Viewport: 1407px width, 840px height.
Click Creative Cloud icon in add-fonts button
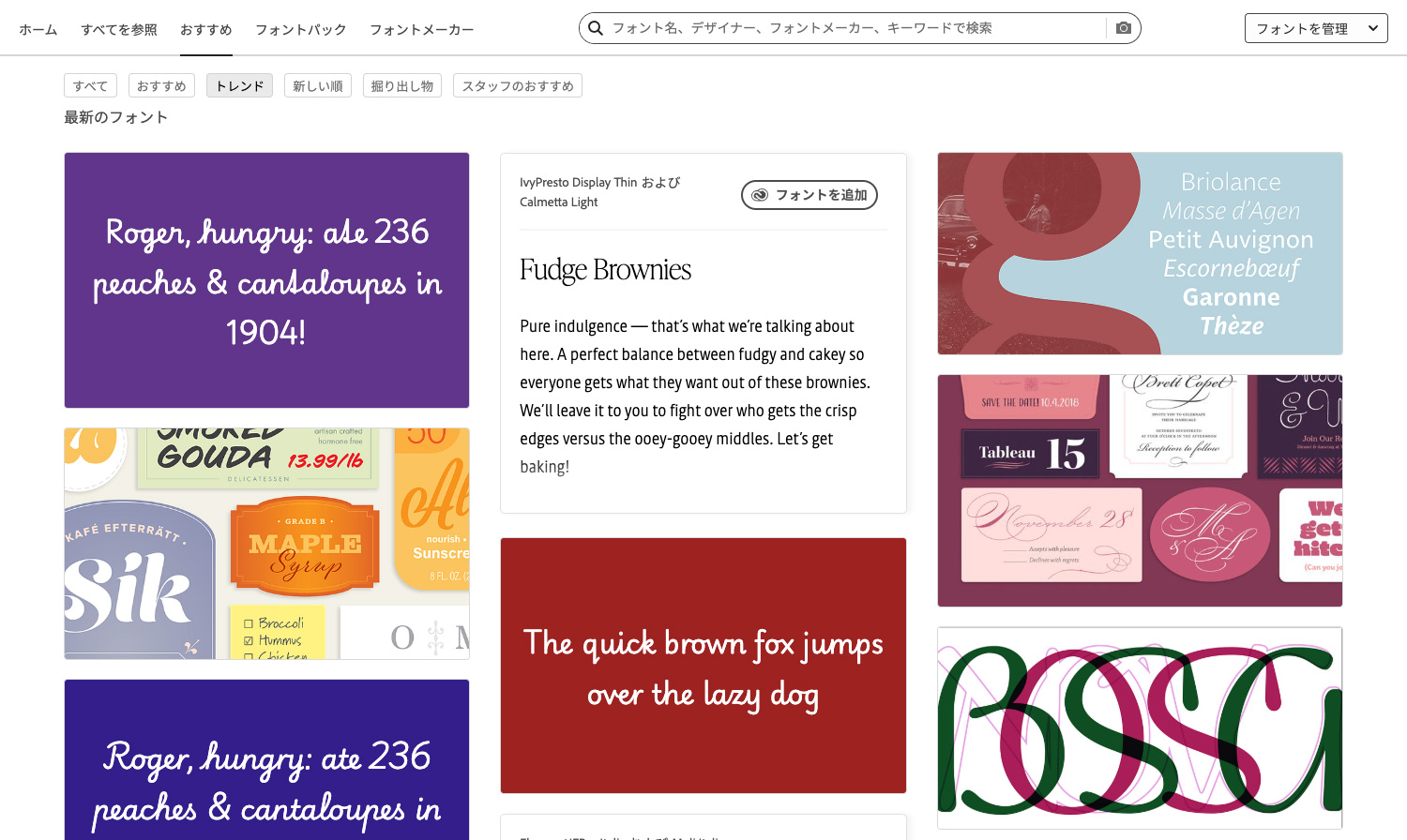(x=760, y=195)
